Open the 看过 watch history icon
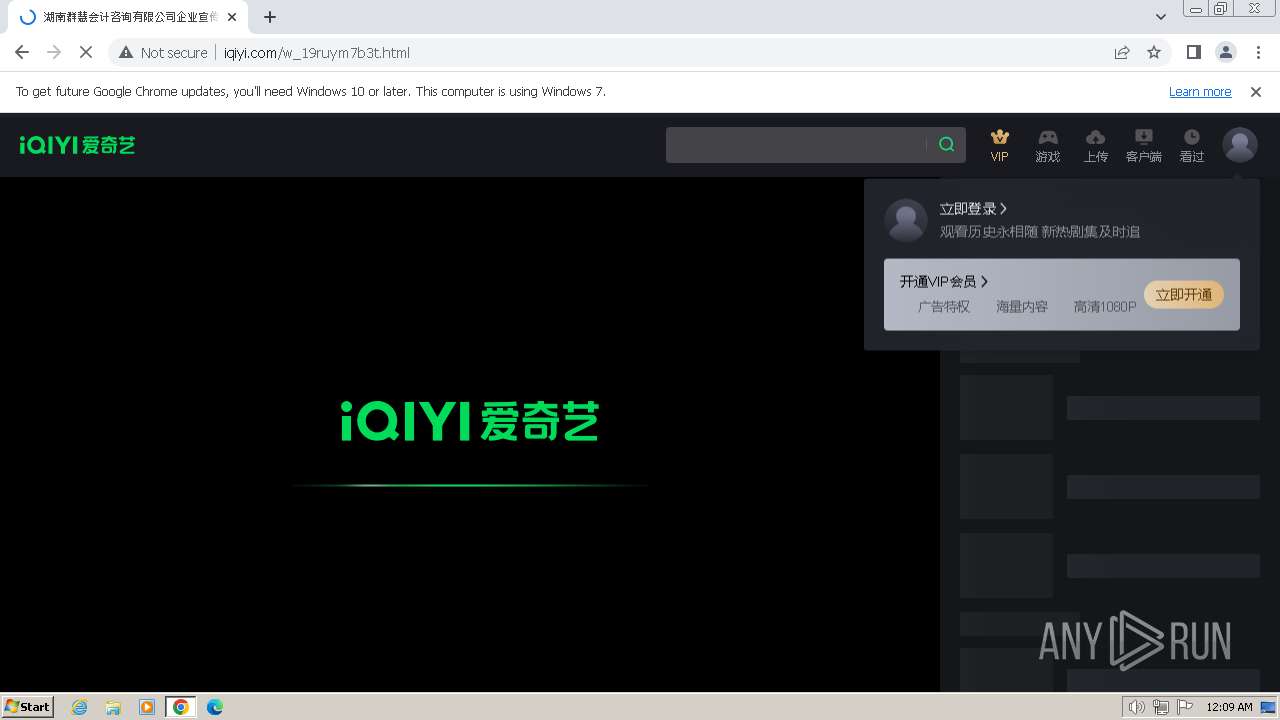This screenshot has width=1280, height=720. point(1192,145)
